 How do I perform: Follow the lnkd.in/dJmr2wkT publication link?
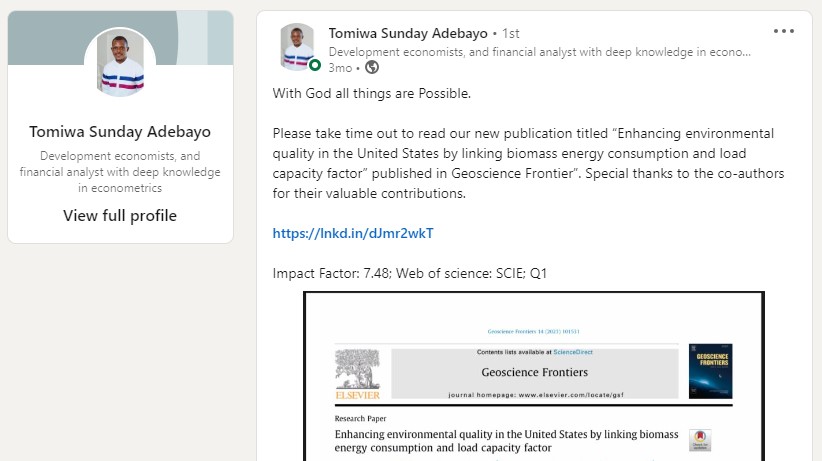tap(353, 234)
